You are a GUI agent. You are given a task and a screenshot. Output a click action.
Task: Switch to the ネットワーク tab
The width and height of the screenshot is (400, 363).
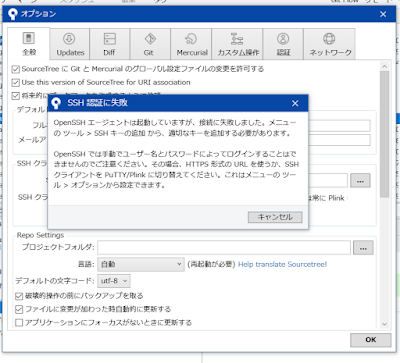tap(329, 44)
